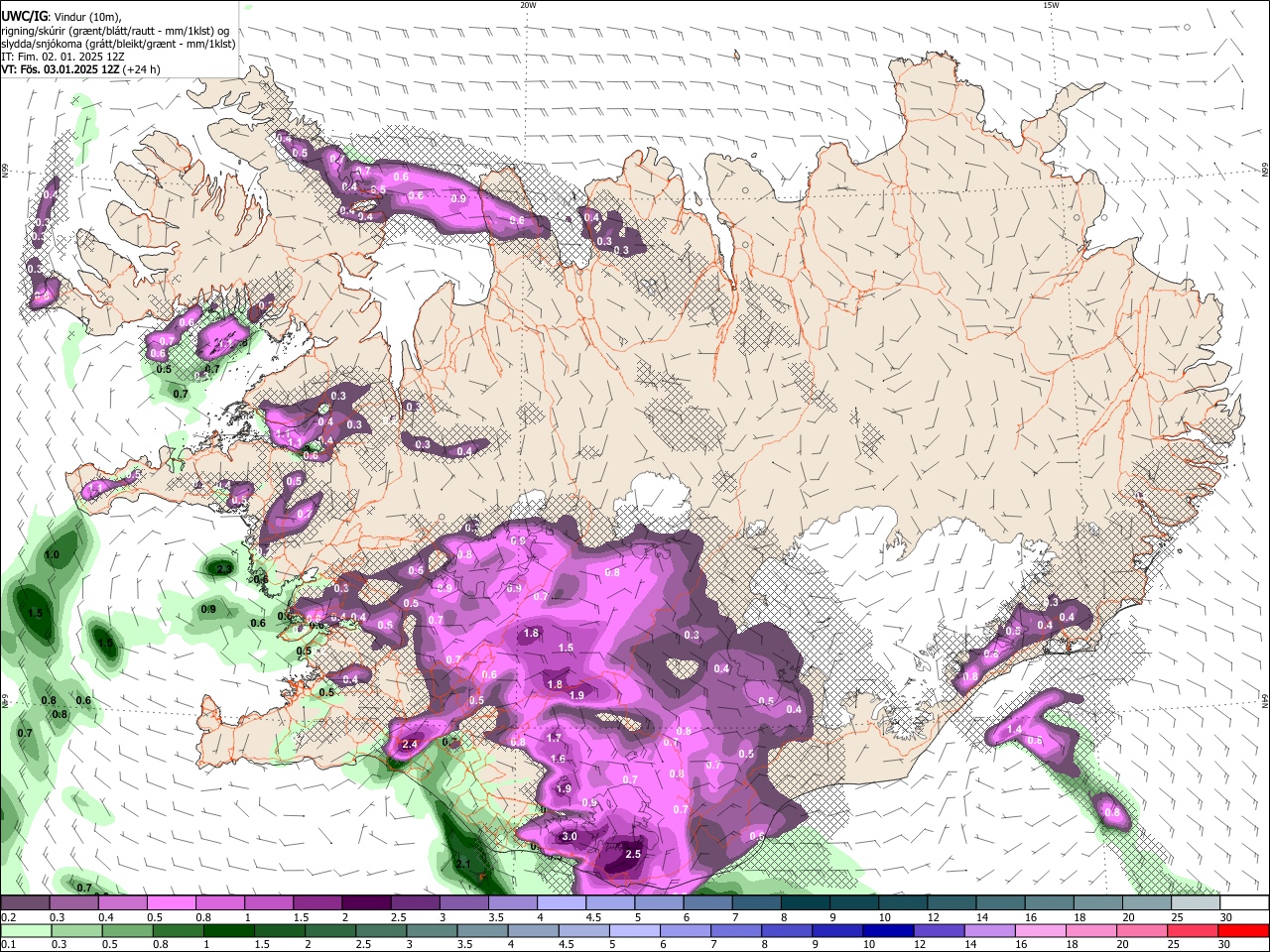
Task: Click the 'VT: Fös. 03.01.2025 12Z' valid time line
Action: pos(80,69)
